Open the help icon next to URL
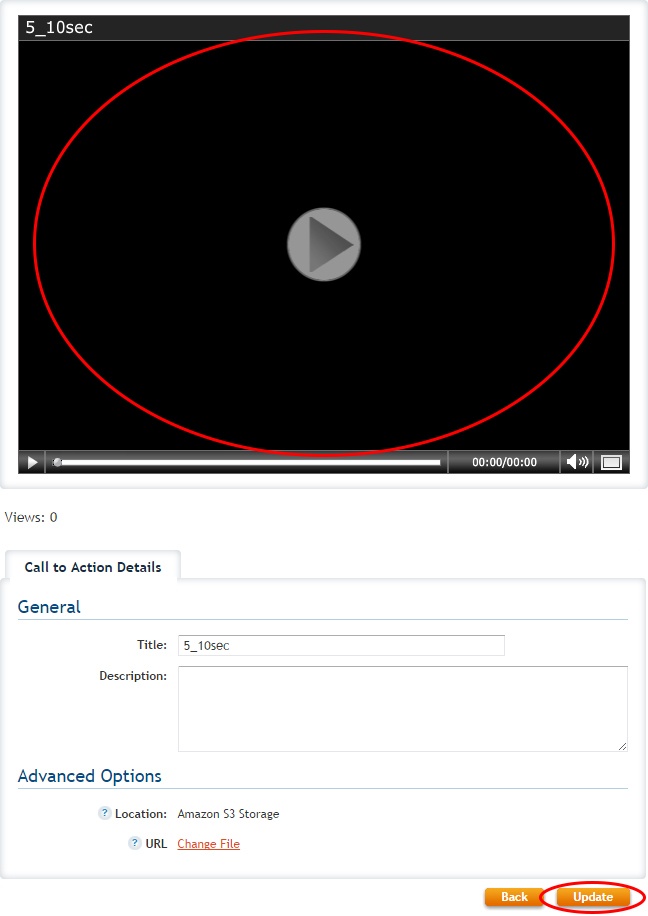This screenshot has height=916, width=648. (135, 843)
